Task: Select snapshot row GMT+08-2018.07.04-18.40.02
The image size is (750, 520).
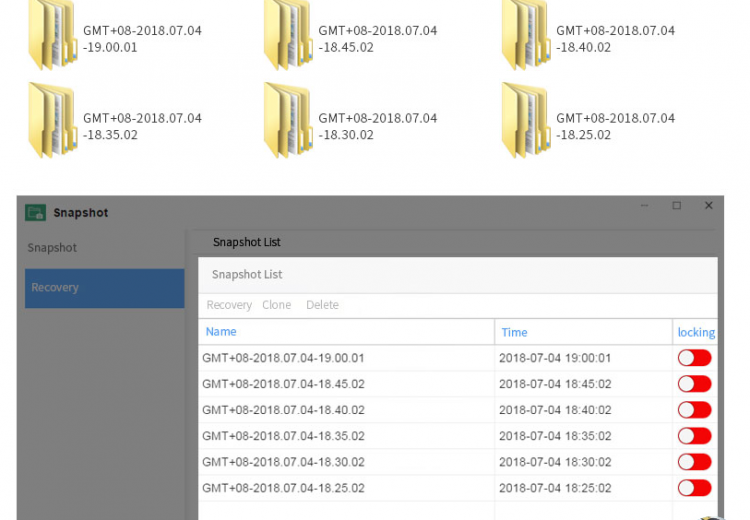Action: (283, 410)
